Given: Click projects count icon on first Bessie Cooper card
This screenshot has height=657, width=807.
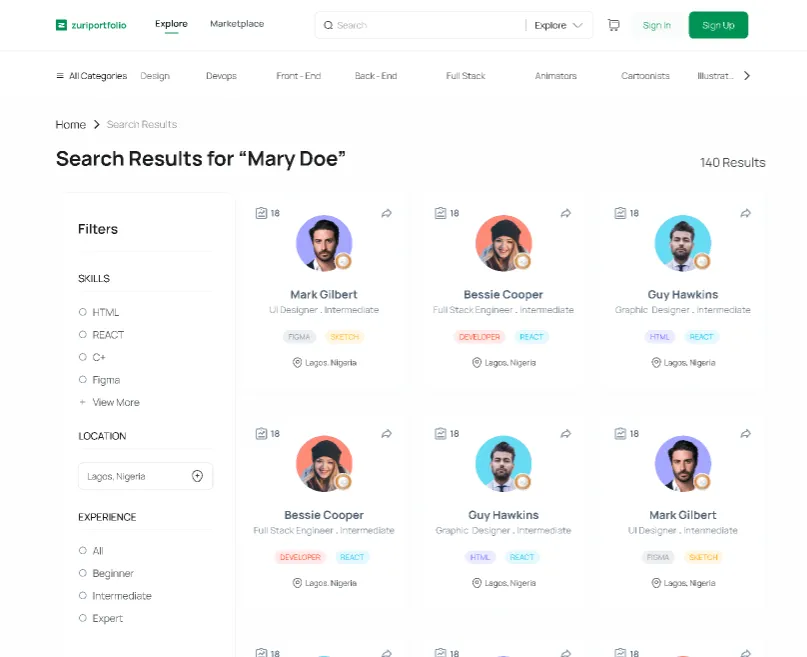Looking at the screenshot, I should 441,213.
